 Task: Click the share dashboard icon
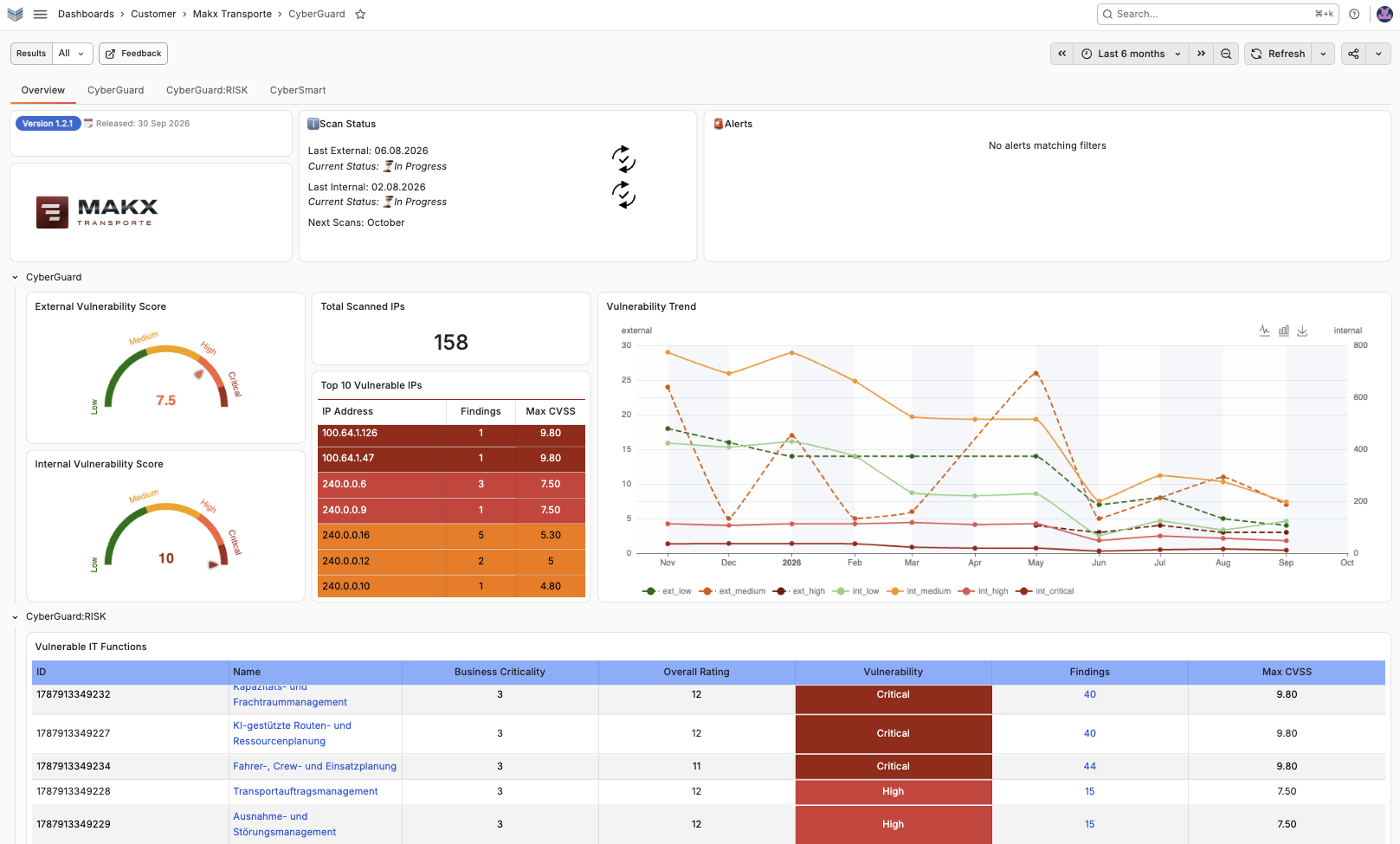1353,54
